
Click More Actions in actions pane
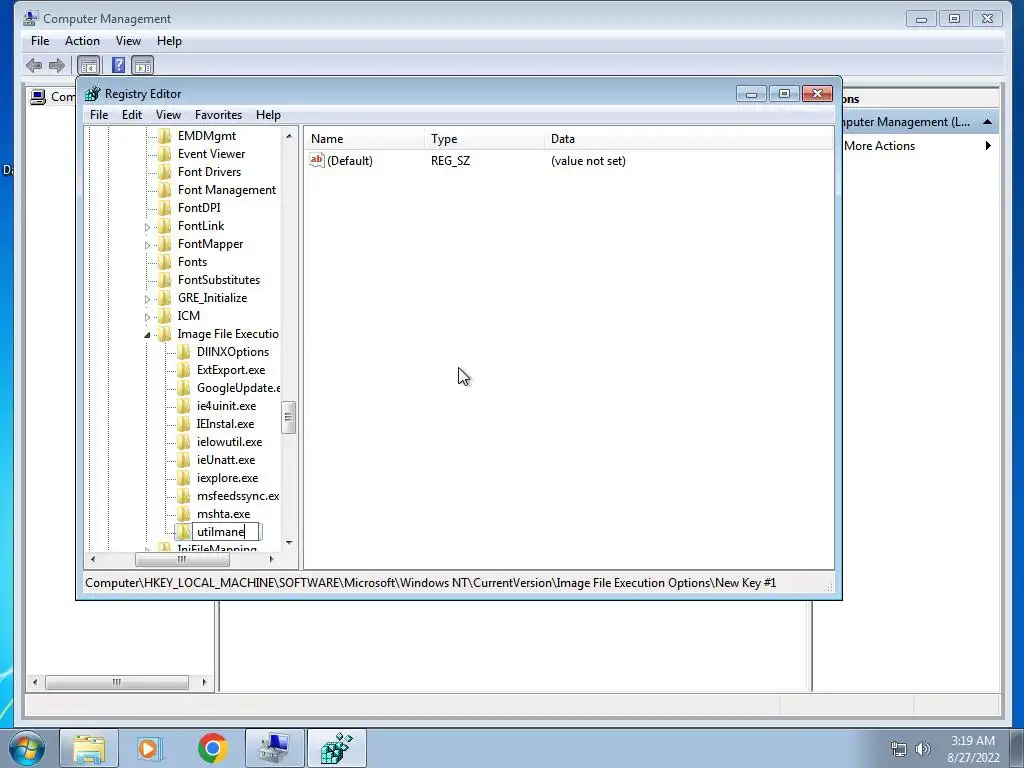[879, 146]
